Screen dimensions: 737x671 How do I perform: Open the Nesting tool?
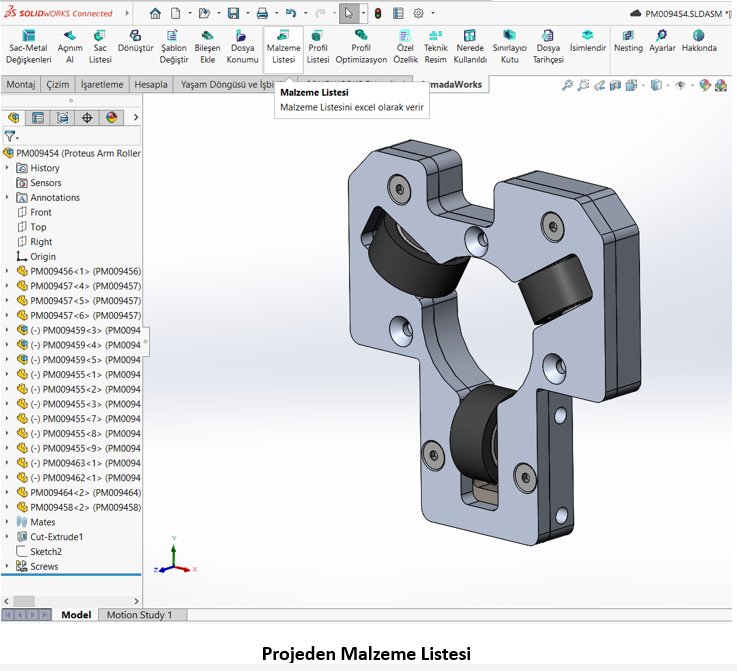click(x=628, y=41)
